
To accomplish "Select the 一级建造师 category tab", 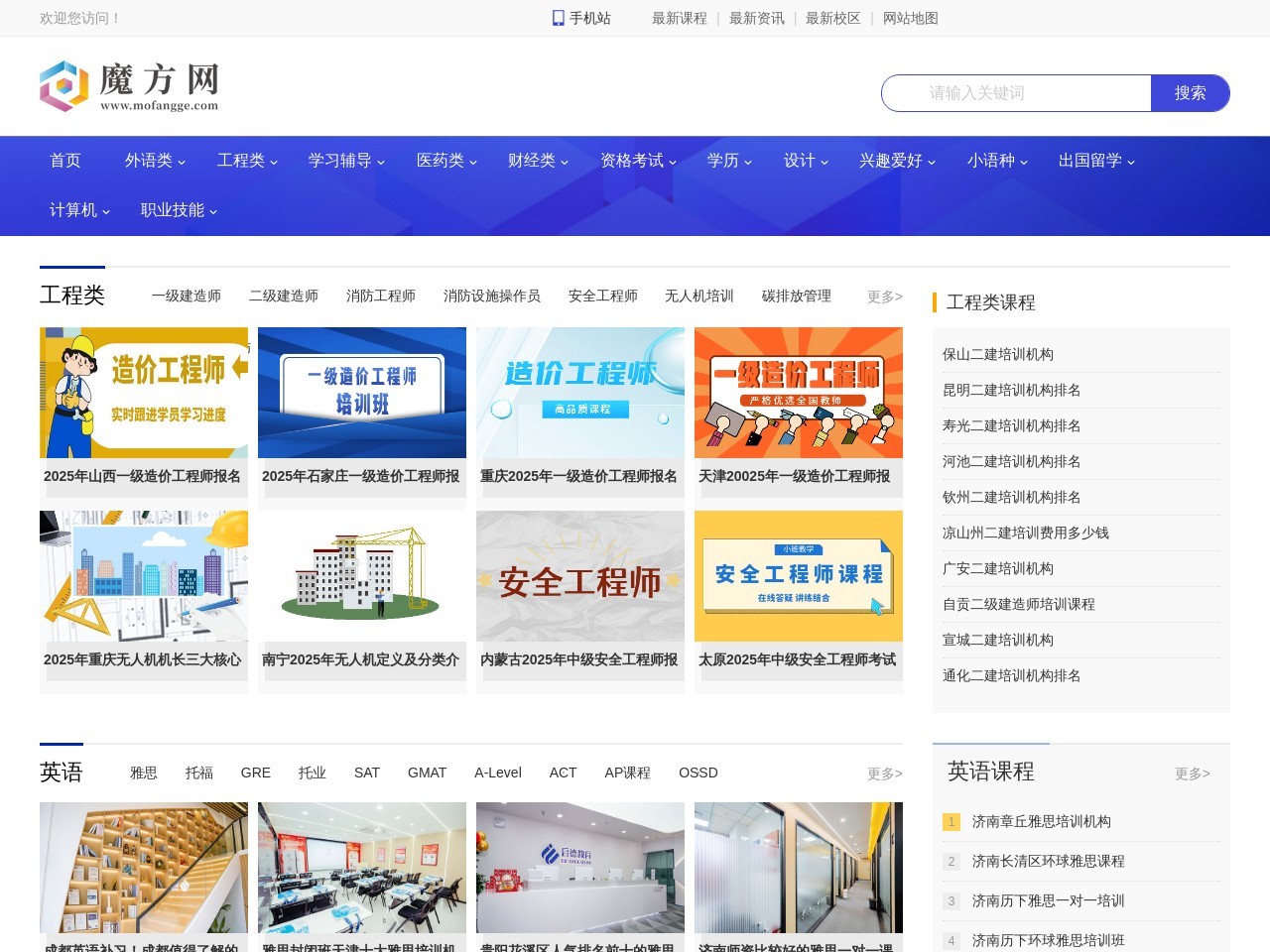I will 187,297.
